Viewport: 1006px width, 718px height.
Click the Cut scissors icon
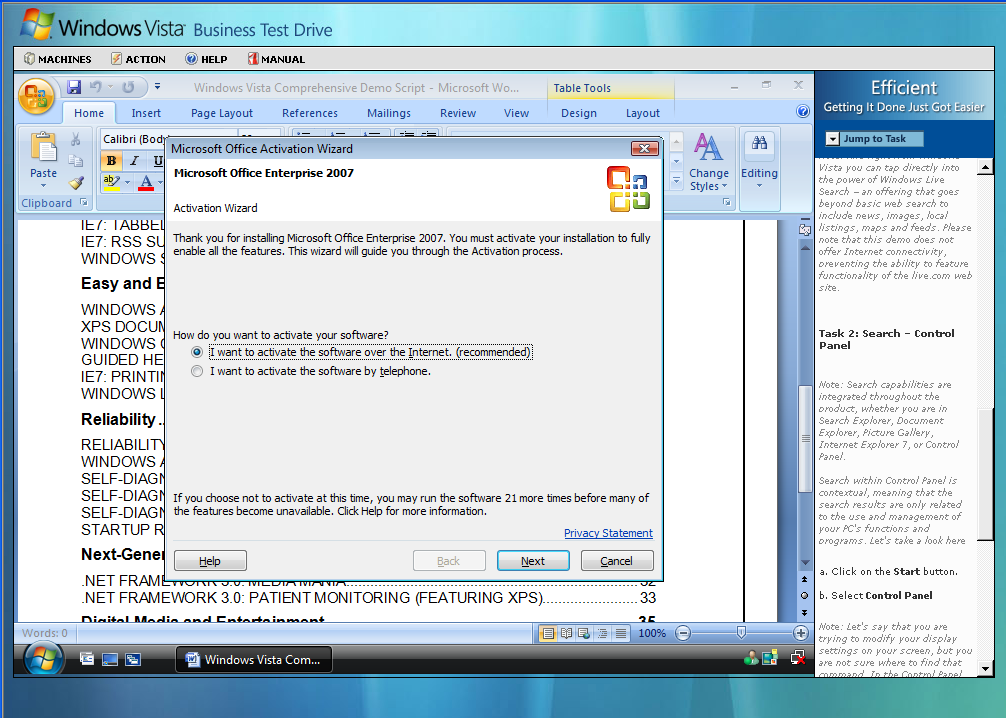[x=76, y=139]
